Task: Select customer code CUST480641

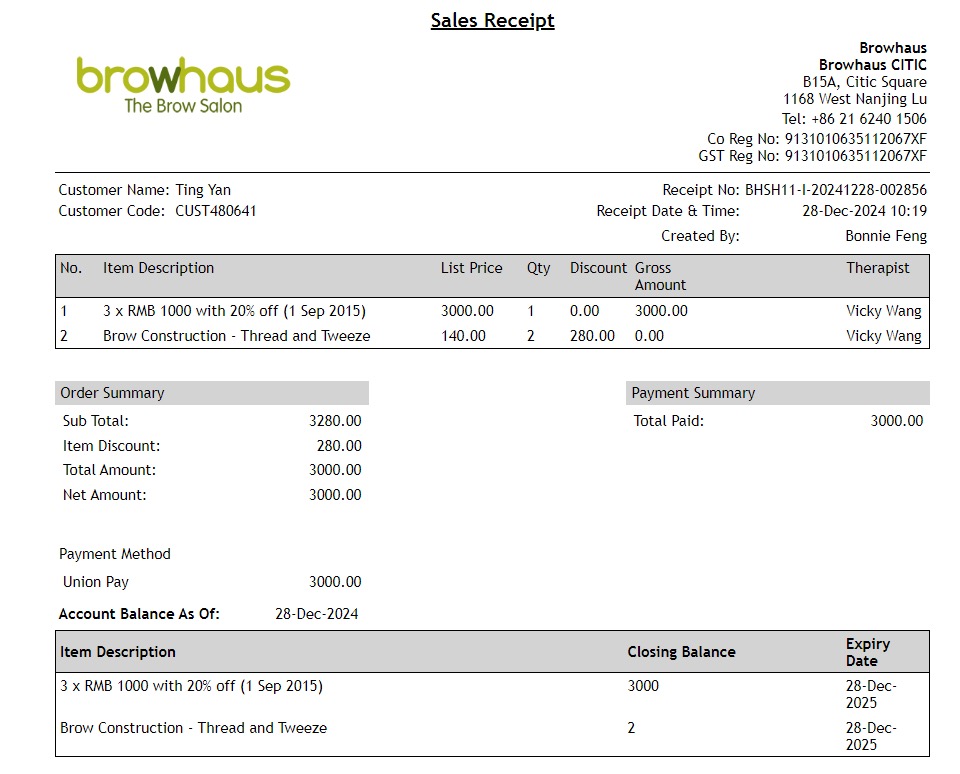Action: coord(216,211)
